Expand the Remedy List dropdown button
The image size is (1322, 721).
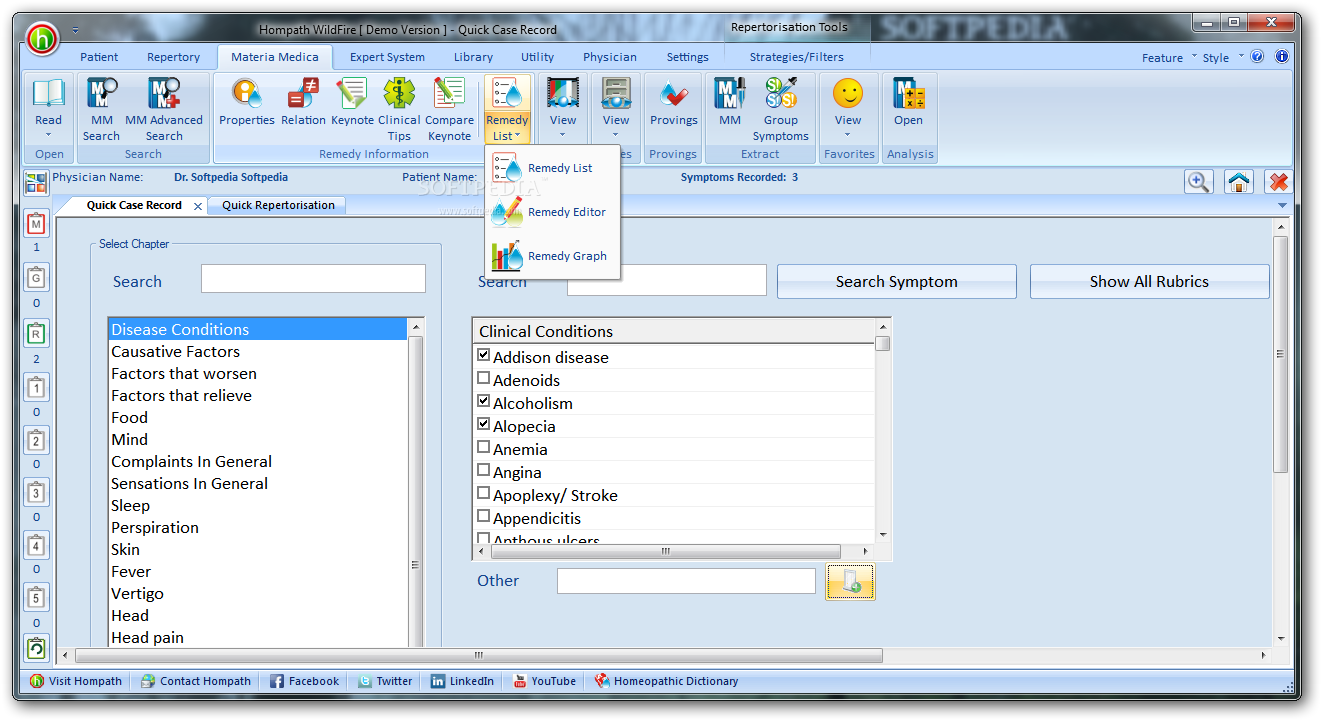(x=507, y=128)
